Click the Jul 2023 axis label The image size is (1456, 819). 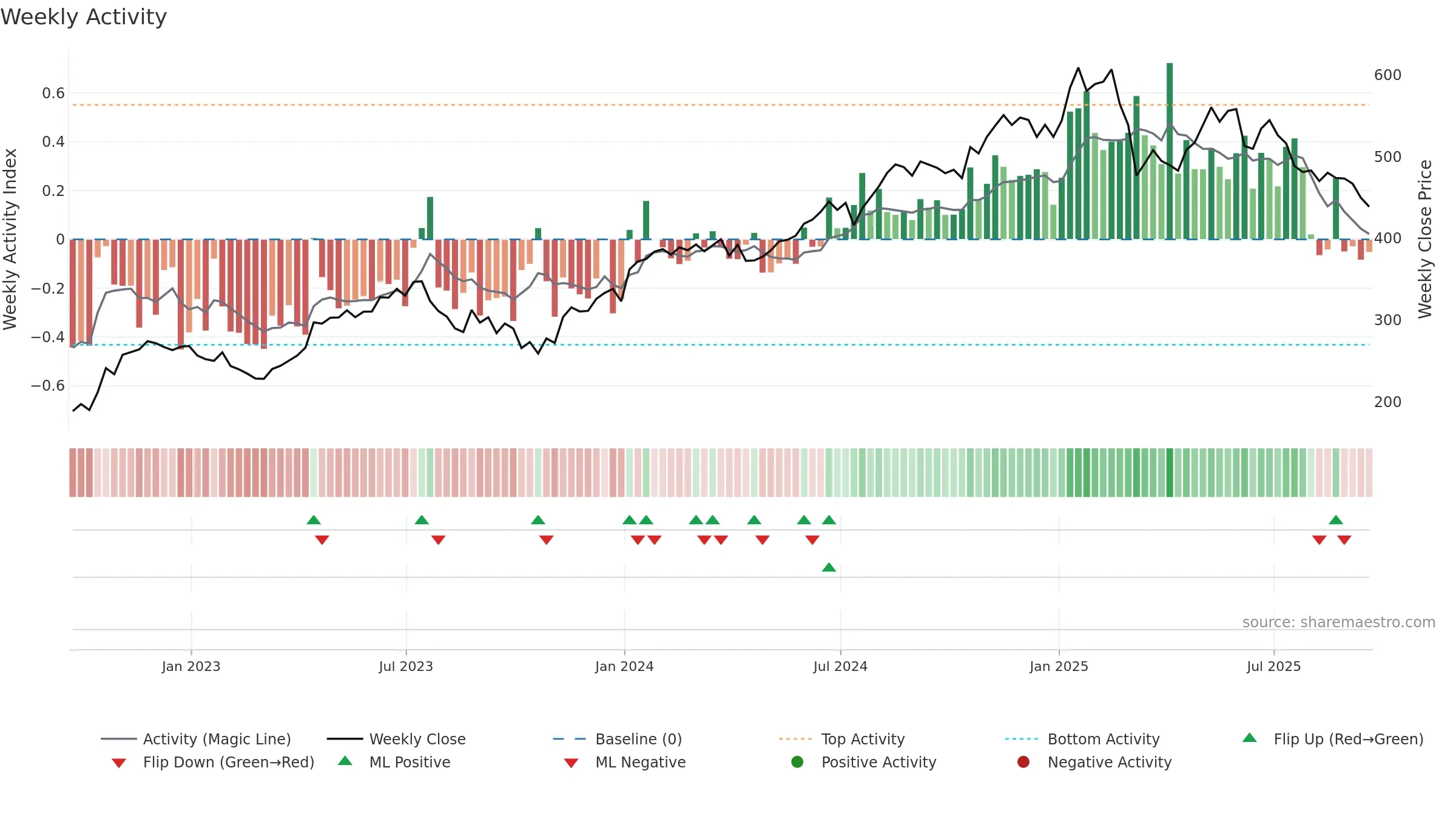point(406,666)
